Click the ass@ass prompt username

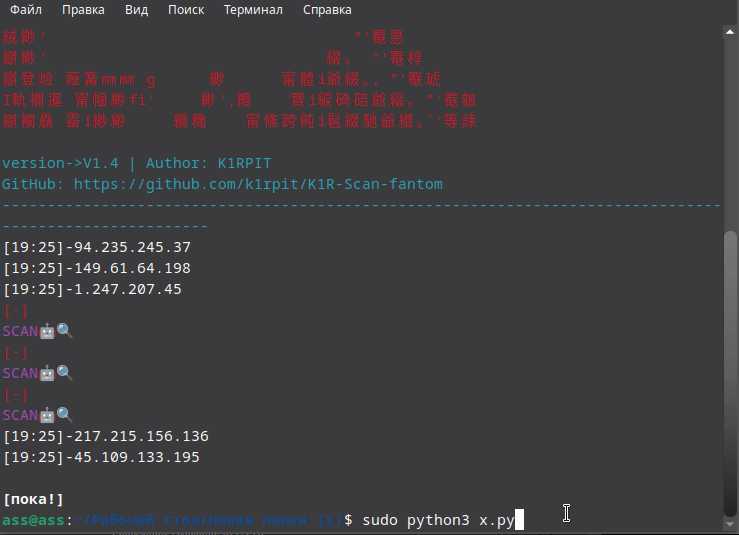coord(33,520)
